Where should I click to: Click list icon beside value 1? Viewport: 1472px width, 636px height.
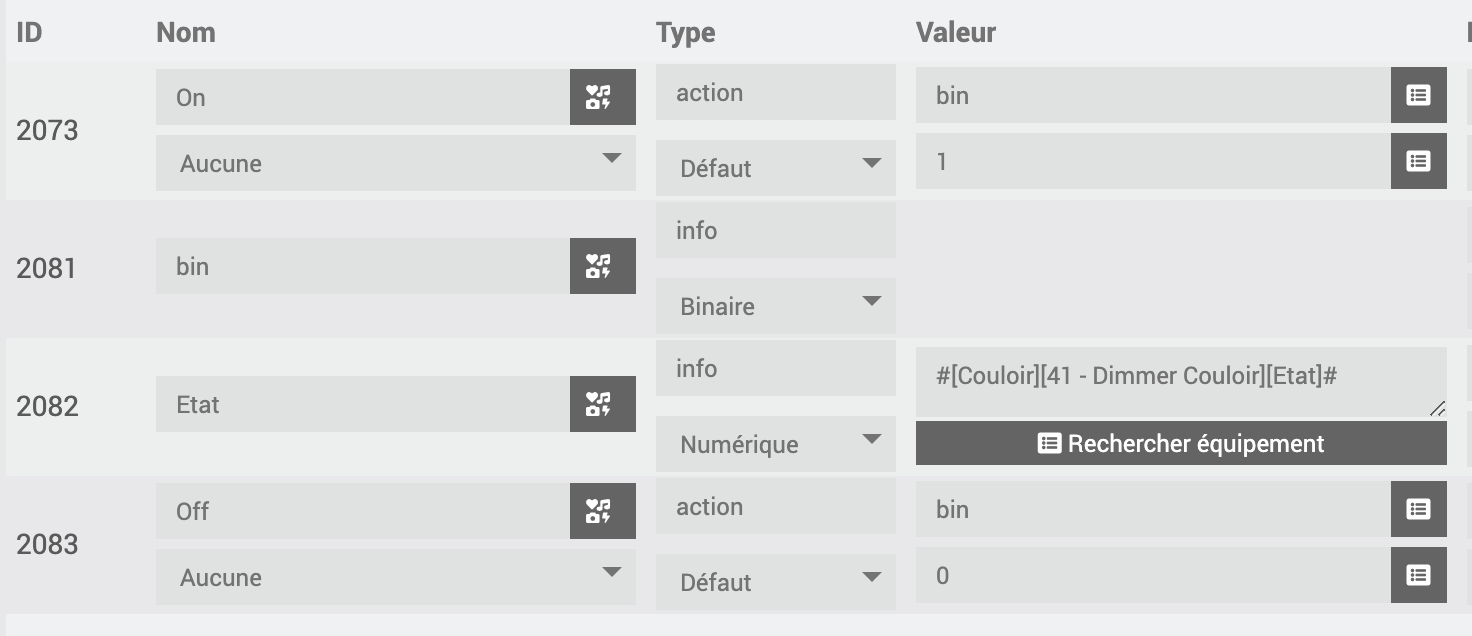[x=1418, y=161]
